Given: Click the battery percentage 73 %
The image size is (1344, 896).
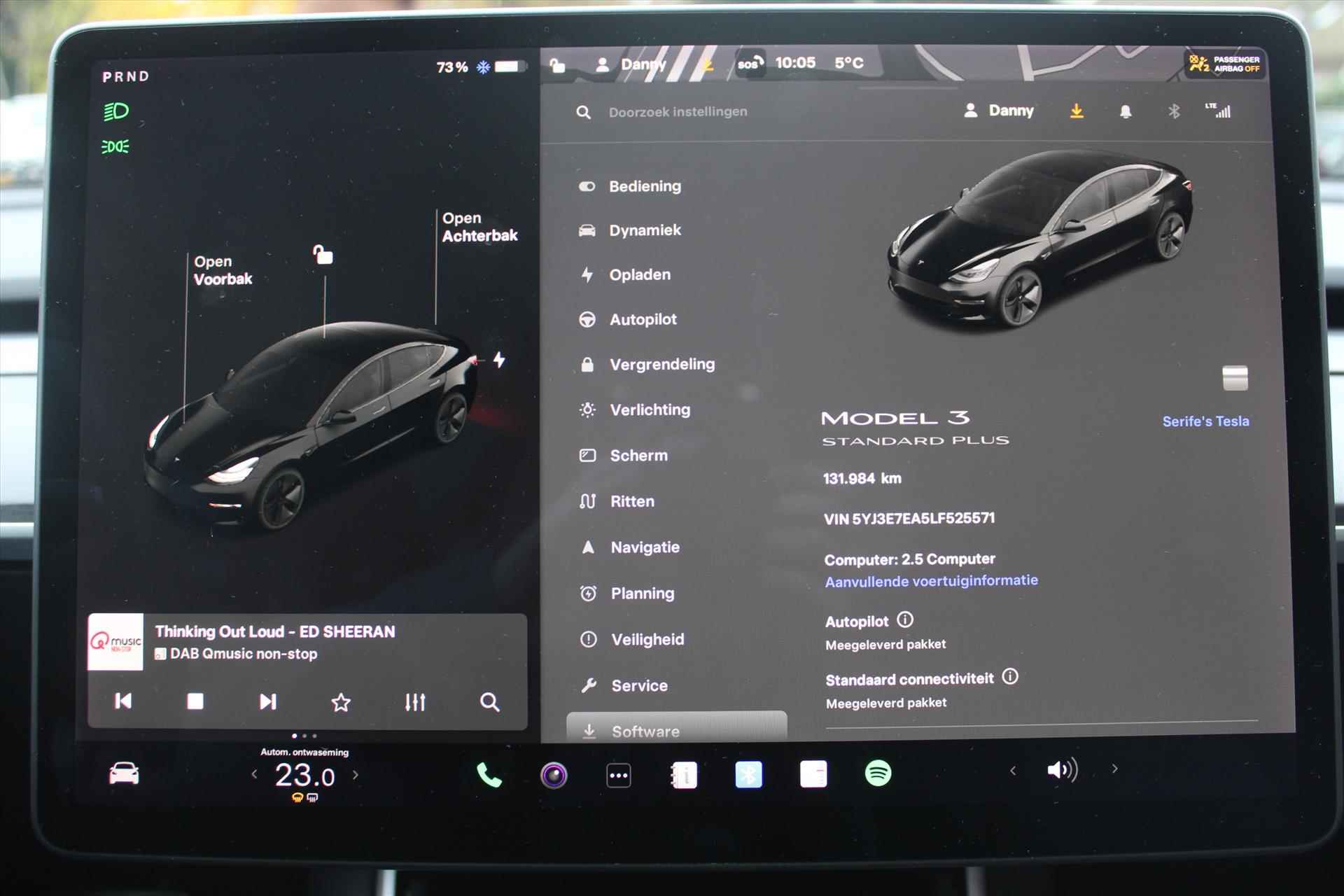Looking at the screenshot, I should (451, 67).
